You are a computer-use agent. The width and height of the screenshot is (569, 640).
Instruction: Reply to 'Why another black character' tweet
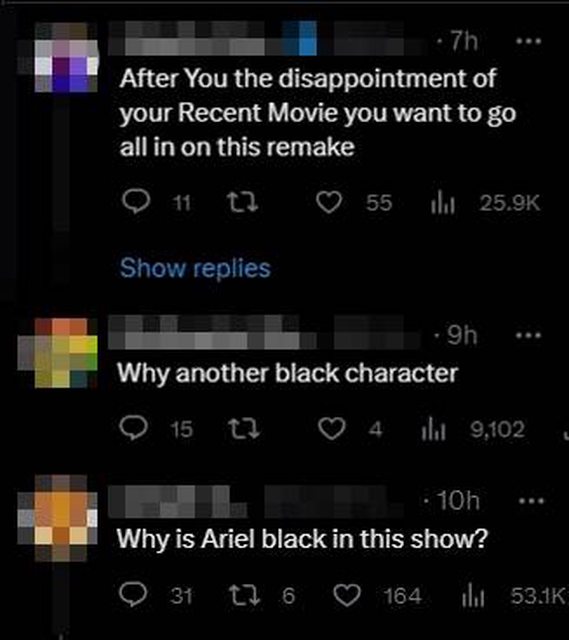coord(133,429)
